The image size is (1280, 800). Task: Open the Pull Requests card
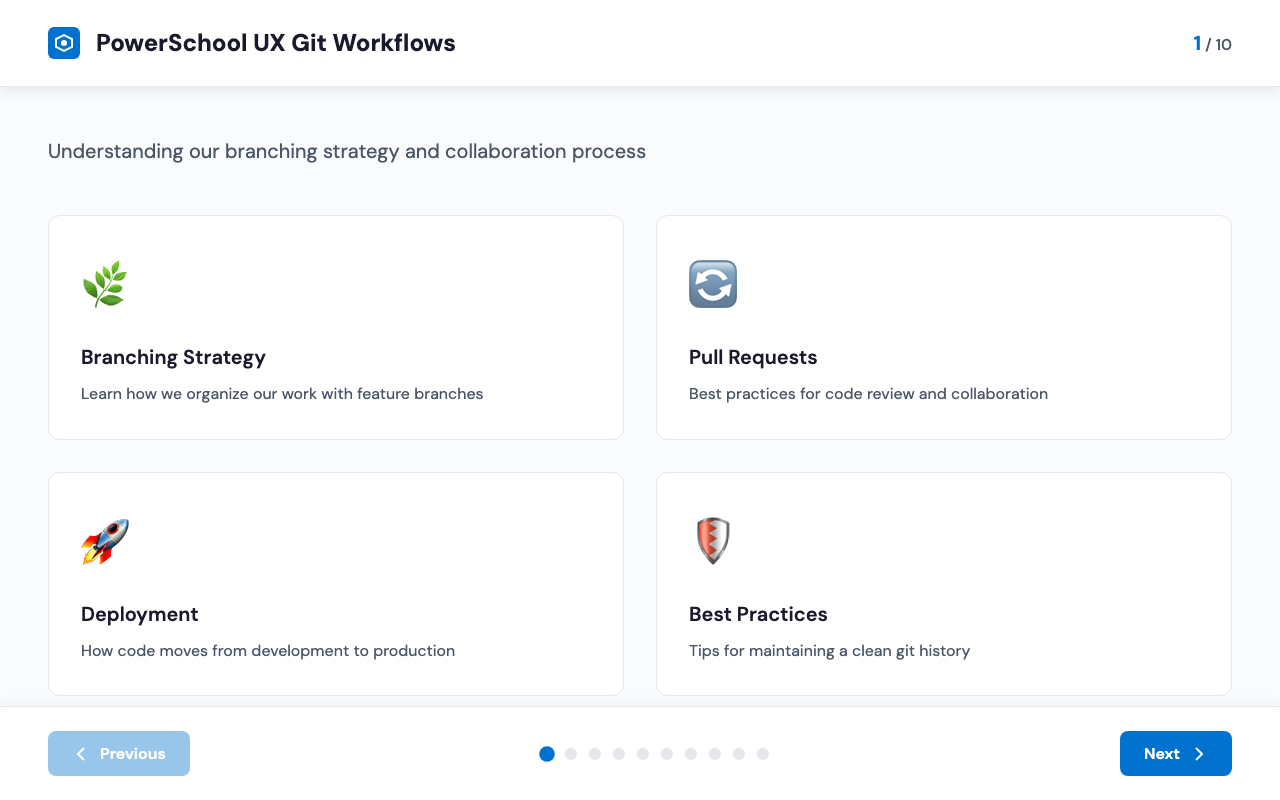point(944,327)
